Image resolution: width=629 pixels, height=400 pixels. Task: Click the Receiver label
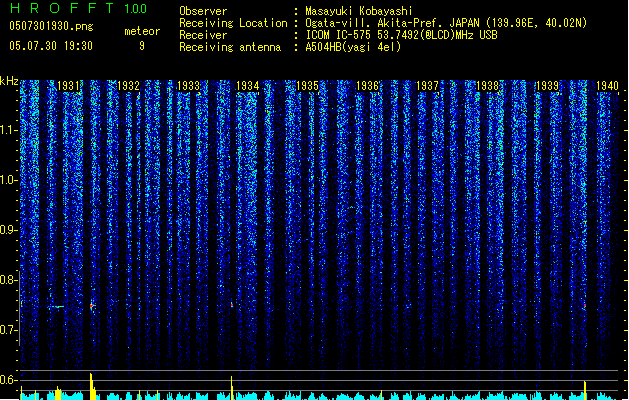pyautogui.click(x=203, y=35)
